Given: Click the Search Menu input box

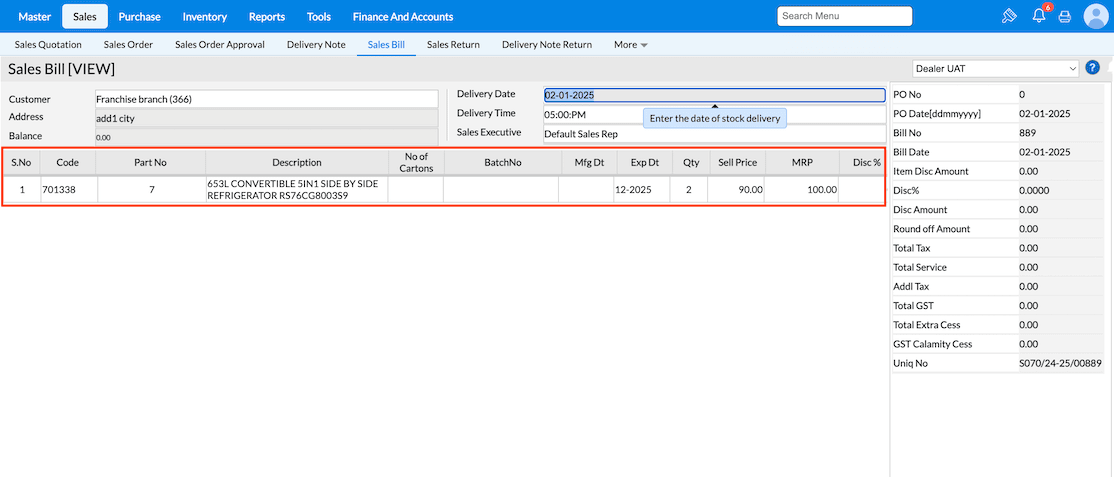Looking at the screenshot, I should [x=844, y=16].
